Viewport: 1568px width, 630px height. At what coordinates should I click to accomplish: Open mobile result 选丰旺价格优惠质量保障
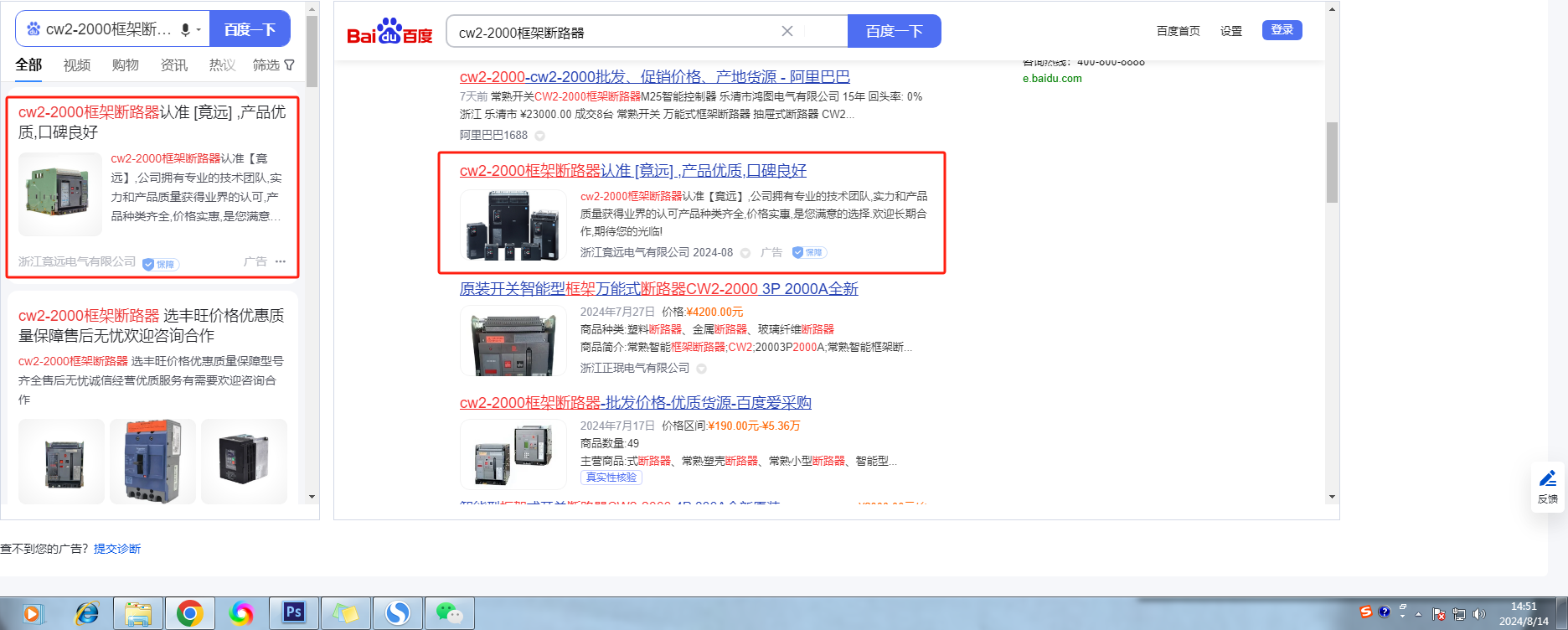(151, 325)
